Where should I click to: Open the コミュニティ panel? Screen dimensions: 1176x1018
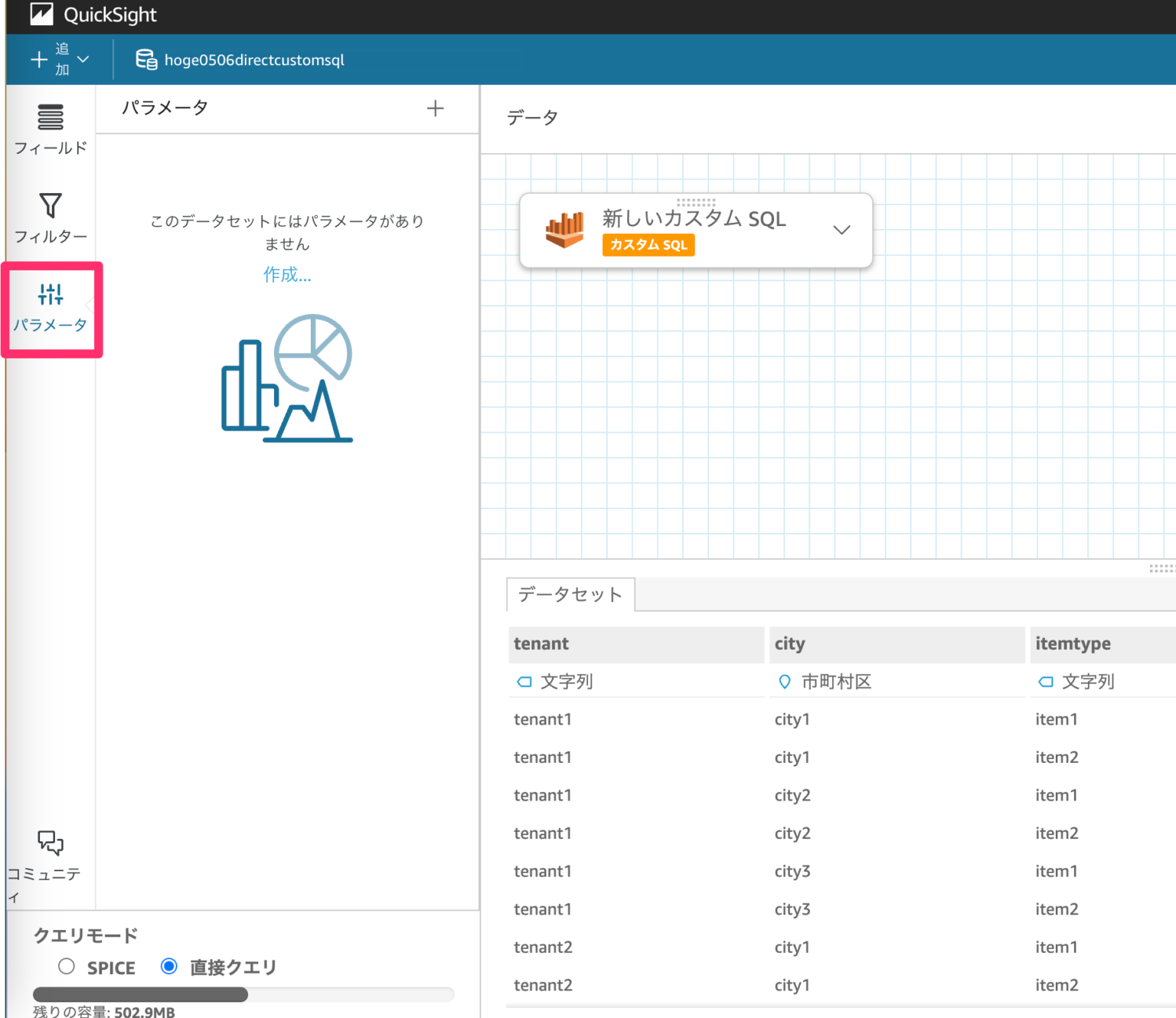pyautogui.click(x=51, y=854)
